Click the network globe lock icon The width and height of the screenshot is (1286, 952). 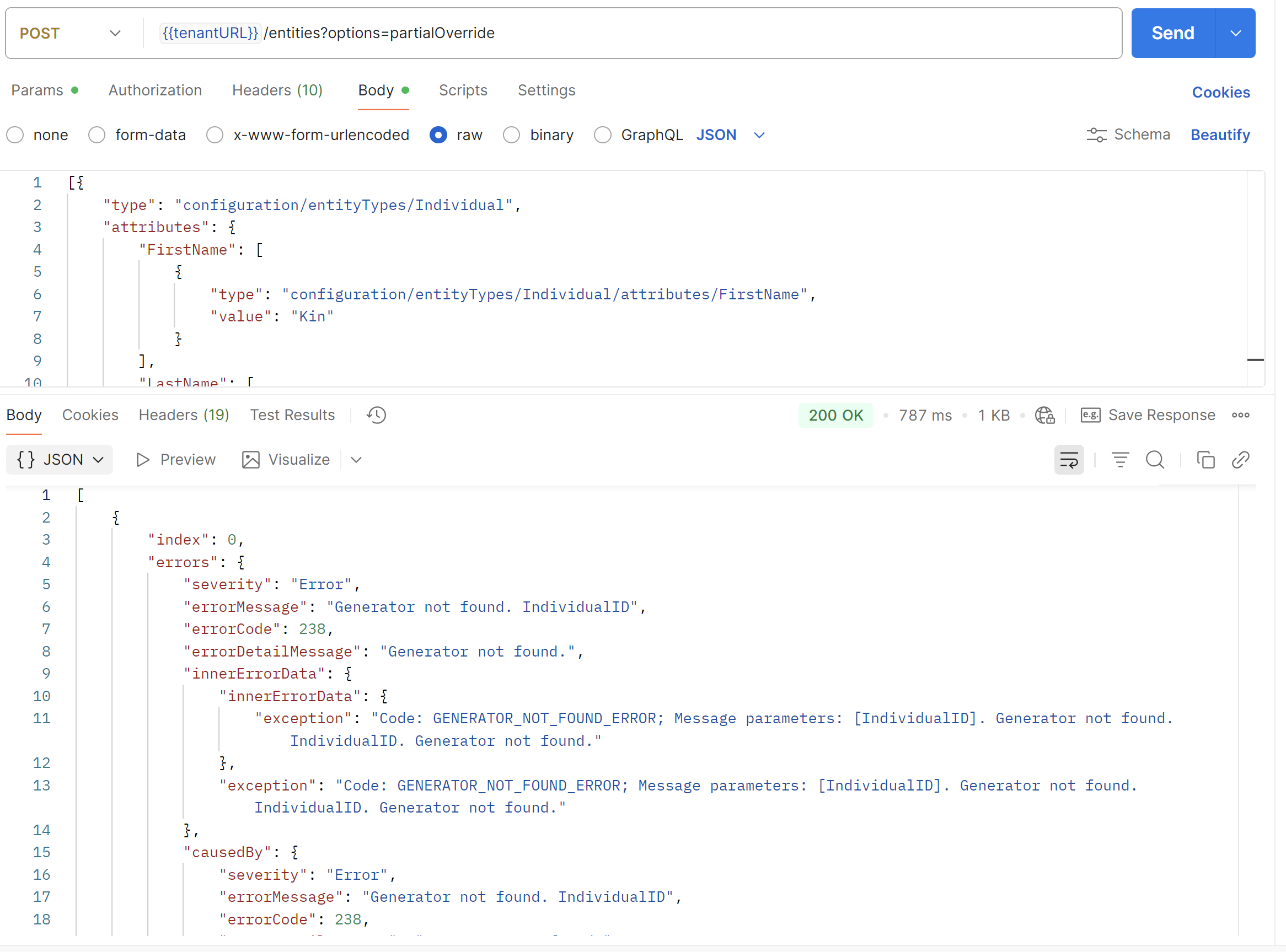1044,415
